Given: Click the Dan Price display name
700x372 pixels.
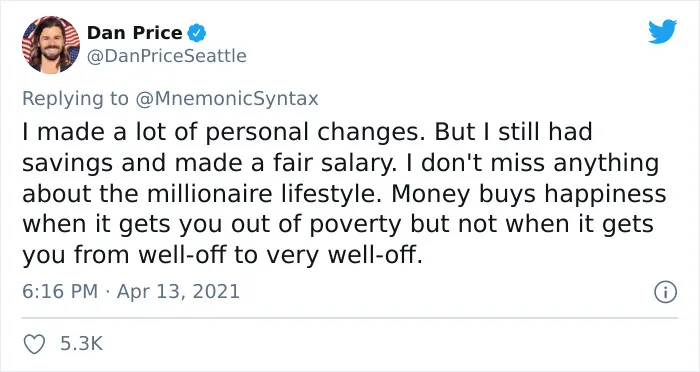Looking at the screenshot, I should (x=135, y=33).
